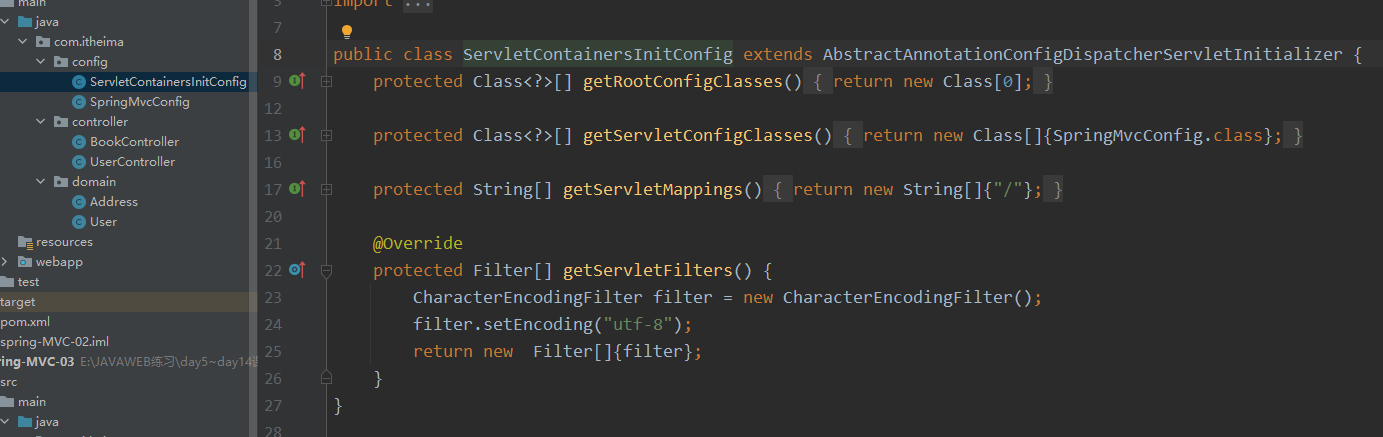Screen dimensions: 1383x437
Task: Click the implements gutter icon on line 9
Action: (x=297, y=81)
